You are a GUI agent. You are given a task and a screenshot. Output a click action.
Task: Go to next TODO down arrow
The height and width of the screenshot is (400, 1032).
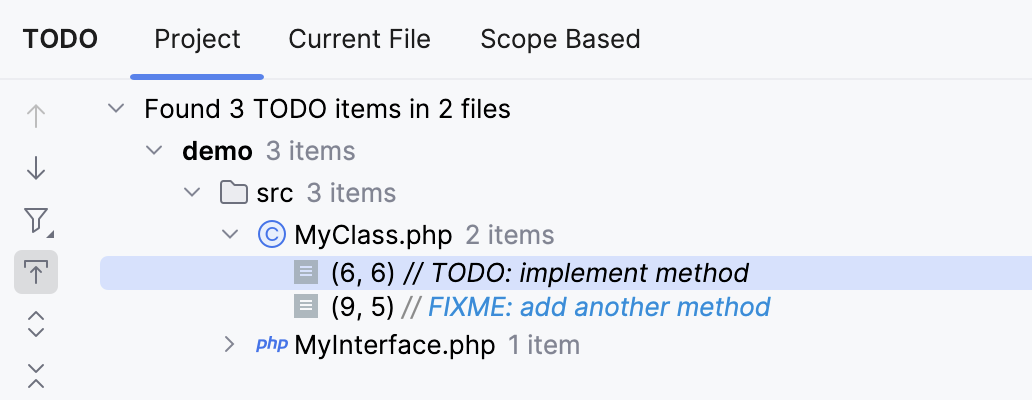pyautogui.click(x=36, y=168)
